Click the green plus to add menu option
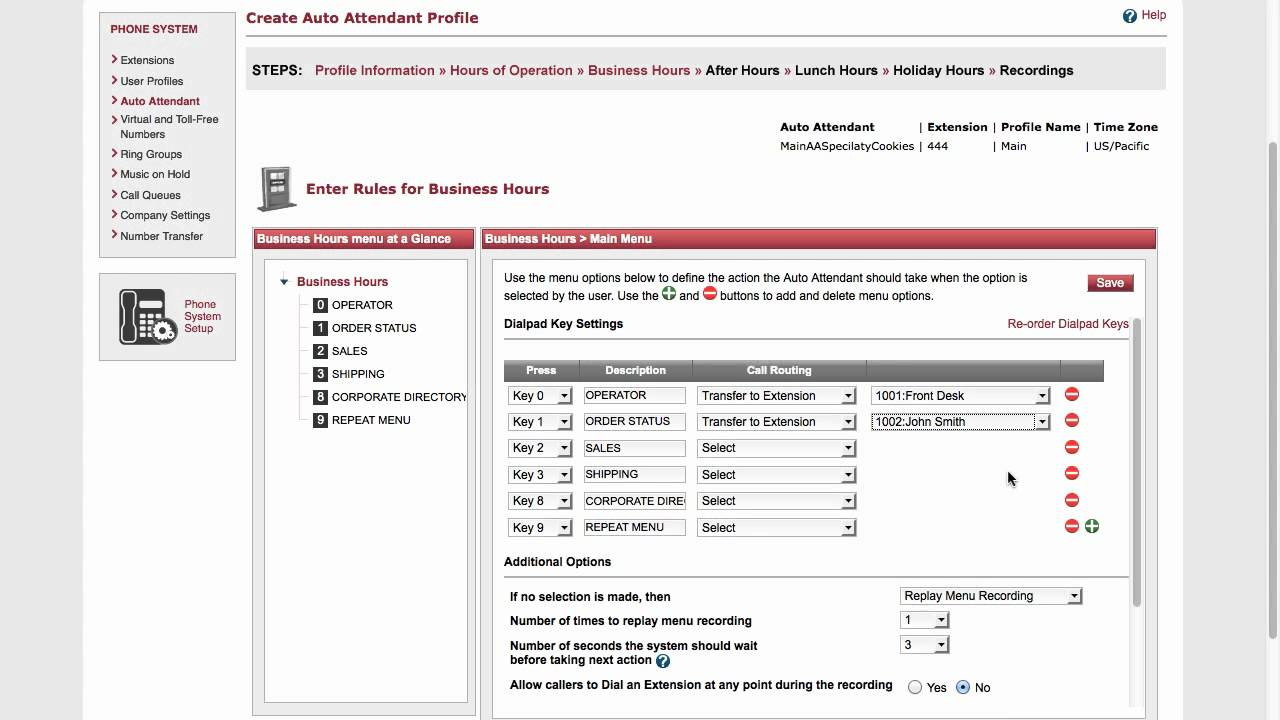This screenshot has width=1280, height=720. (x=1092, y=526)
